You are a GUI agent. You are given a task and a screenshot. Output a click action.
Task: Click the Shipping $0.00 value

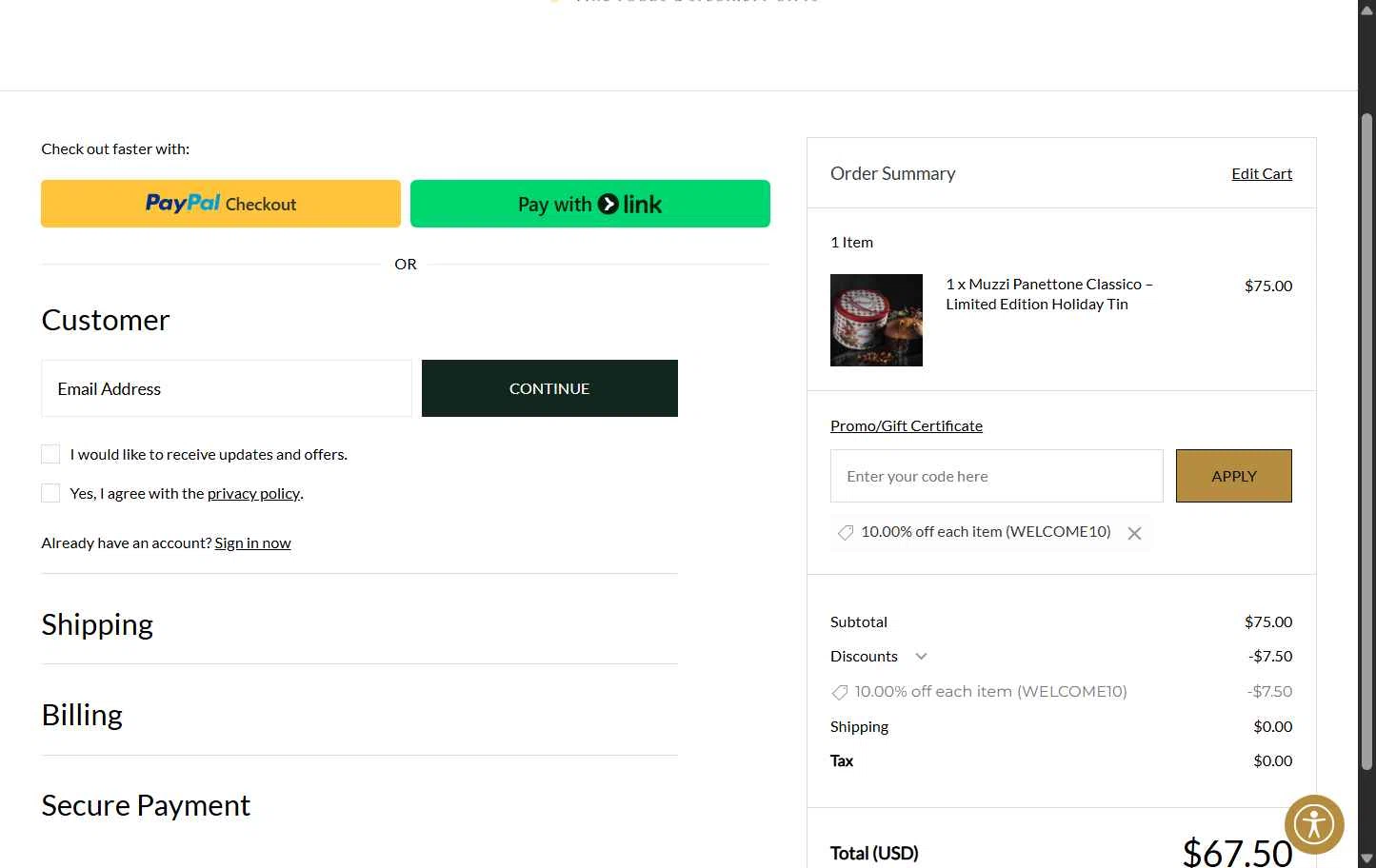[1273, 726]
